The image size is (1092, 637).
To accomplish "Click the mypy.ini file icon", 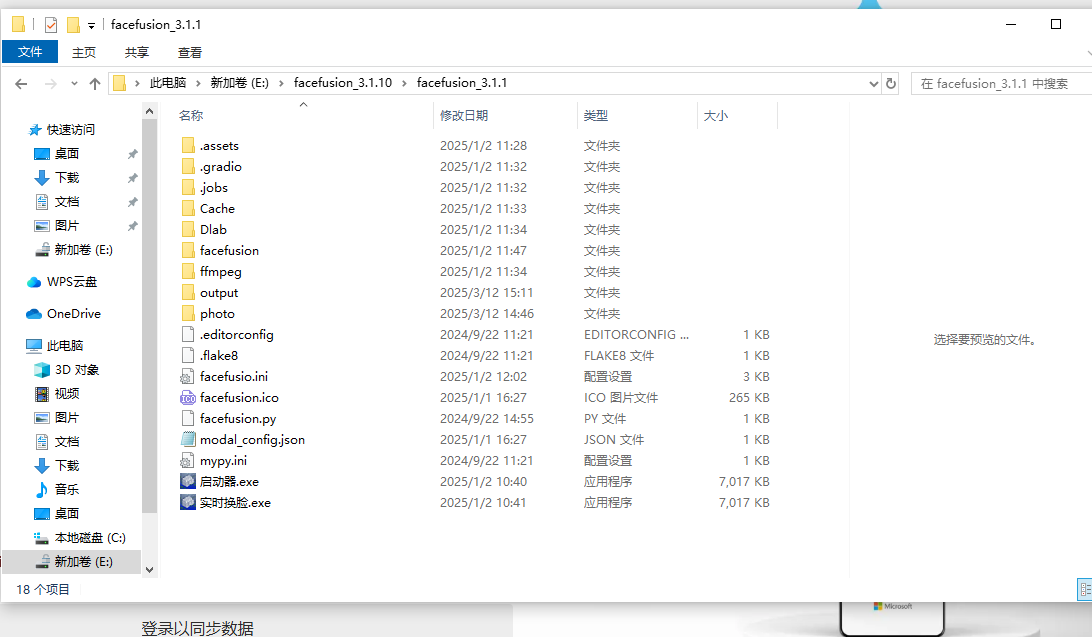I will 187,461.
